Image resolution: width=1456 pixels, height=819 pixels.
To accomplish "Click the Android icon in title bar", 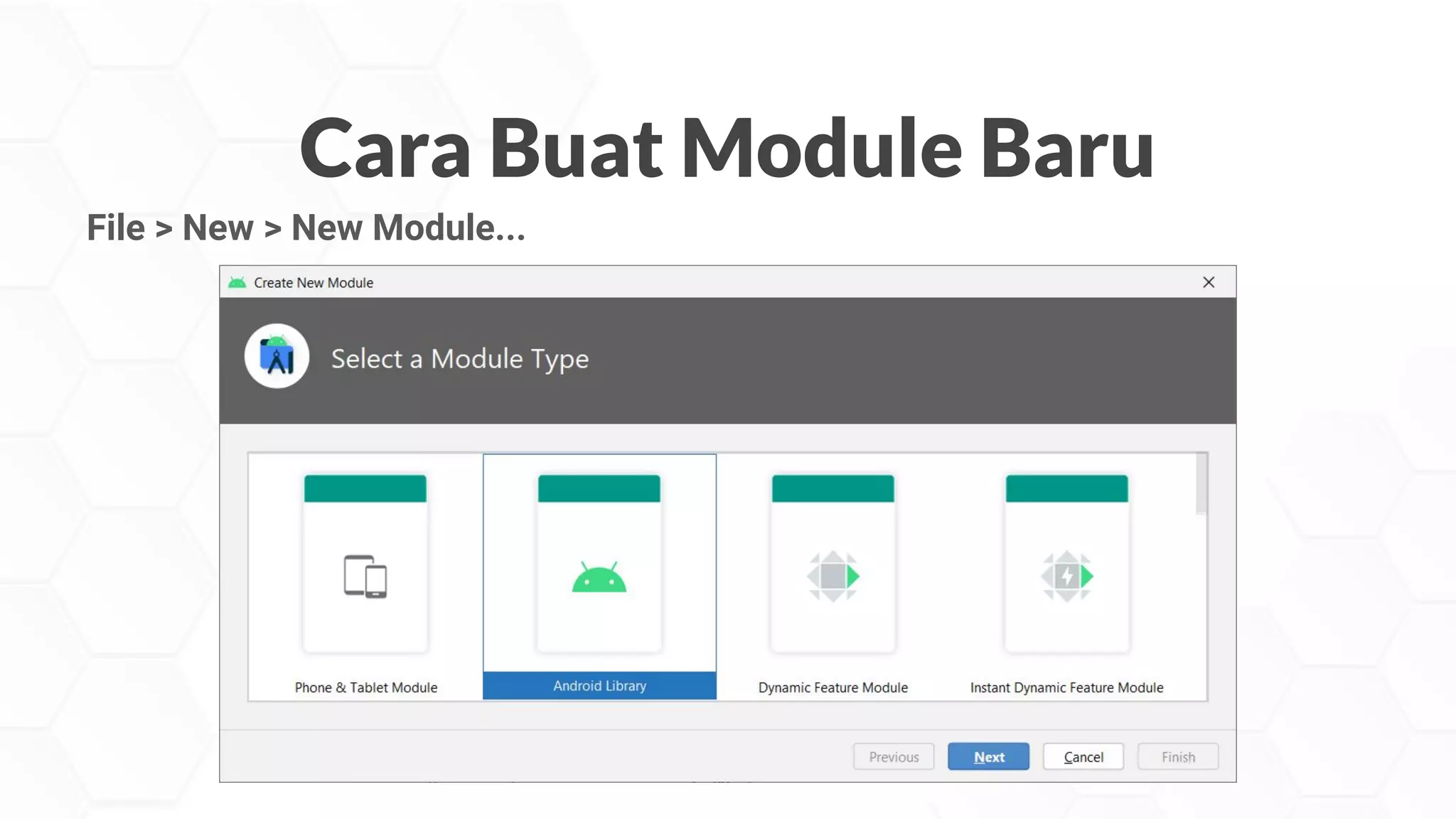I will point(237,283).
